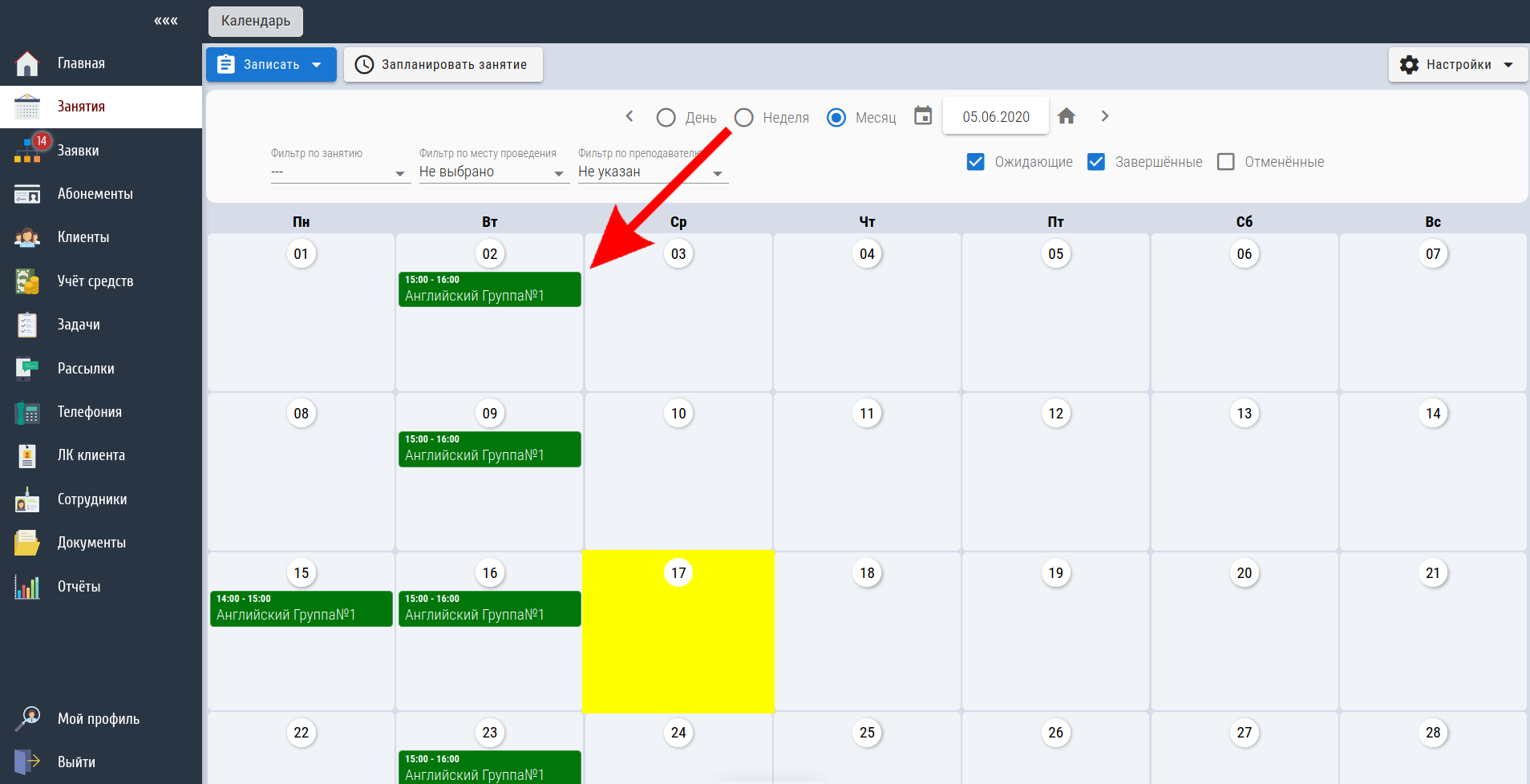Image resolution: width=1530 pixels, height=784 pixels.
Task: Click Запланировать занятие button
Action: (x=443, y=65)
